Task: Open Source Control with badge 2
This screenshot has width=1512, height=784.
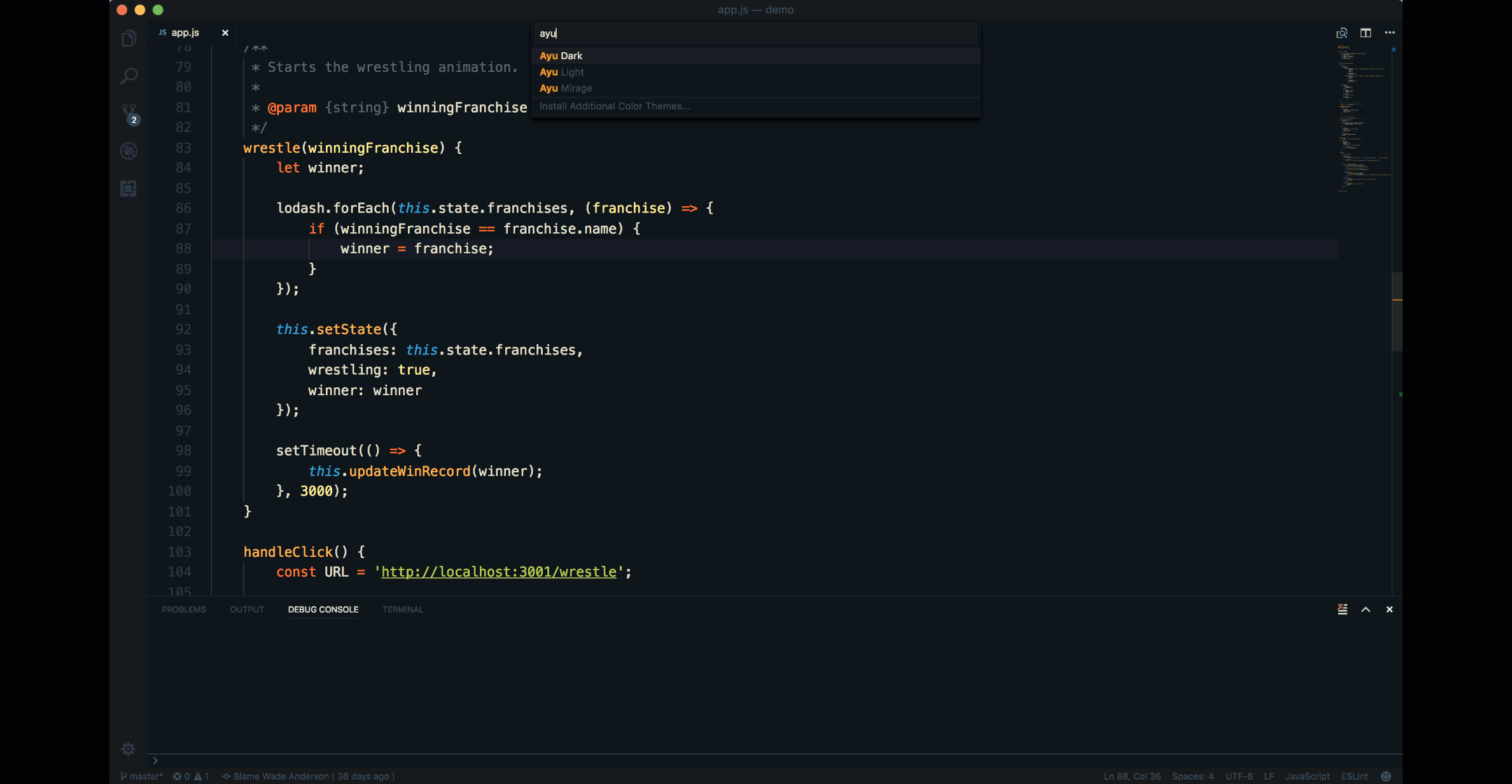Action: (129, 113)
